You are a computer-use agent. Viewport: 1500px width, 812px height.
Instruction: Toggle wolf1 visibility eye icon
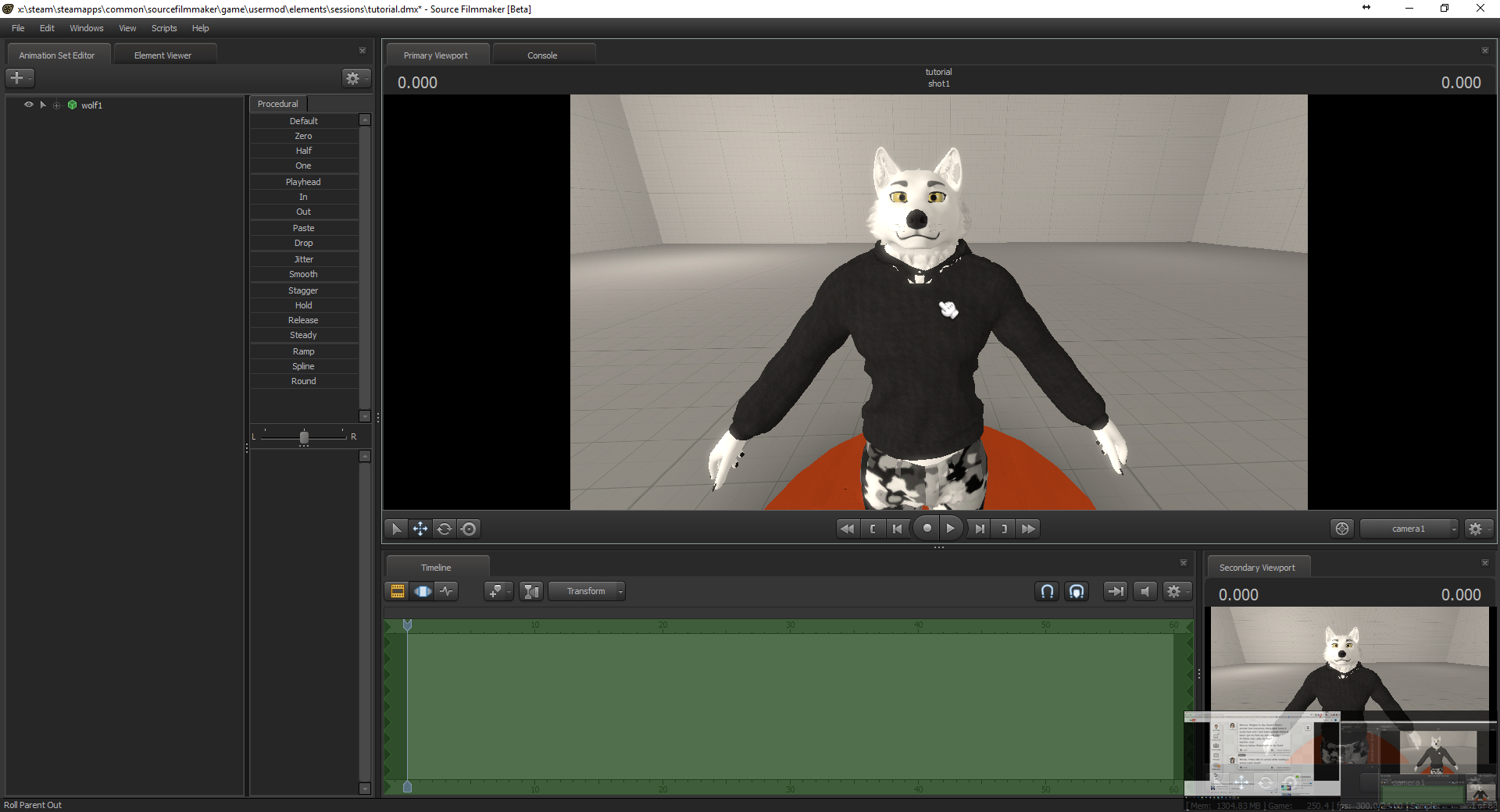pos(29,105)
